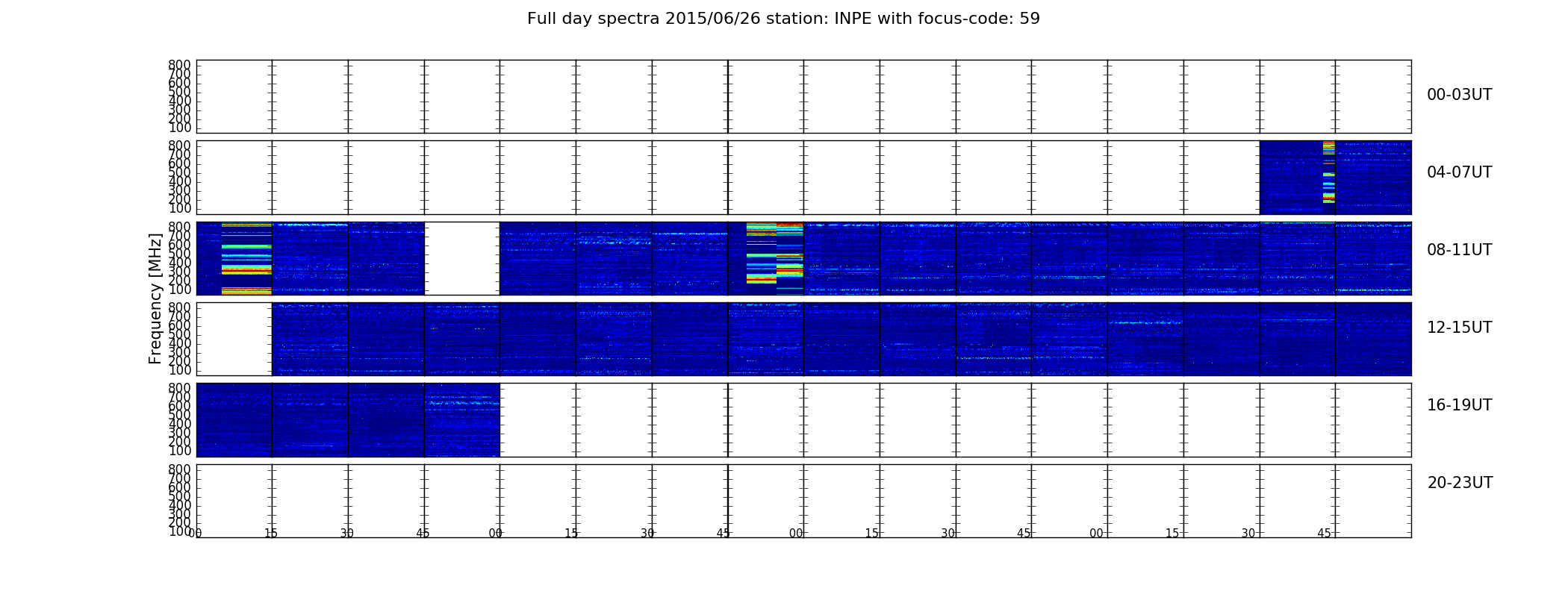Screen dimensions: 1568x597
Task: Click the plot title 'Full day spectra 2015/06/26 station: INPE'
Action: (783, 19)
